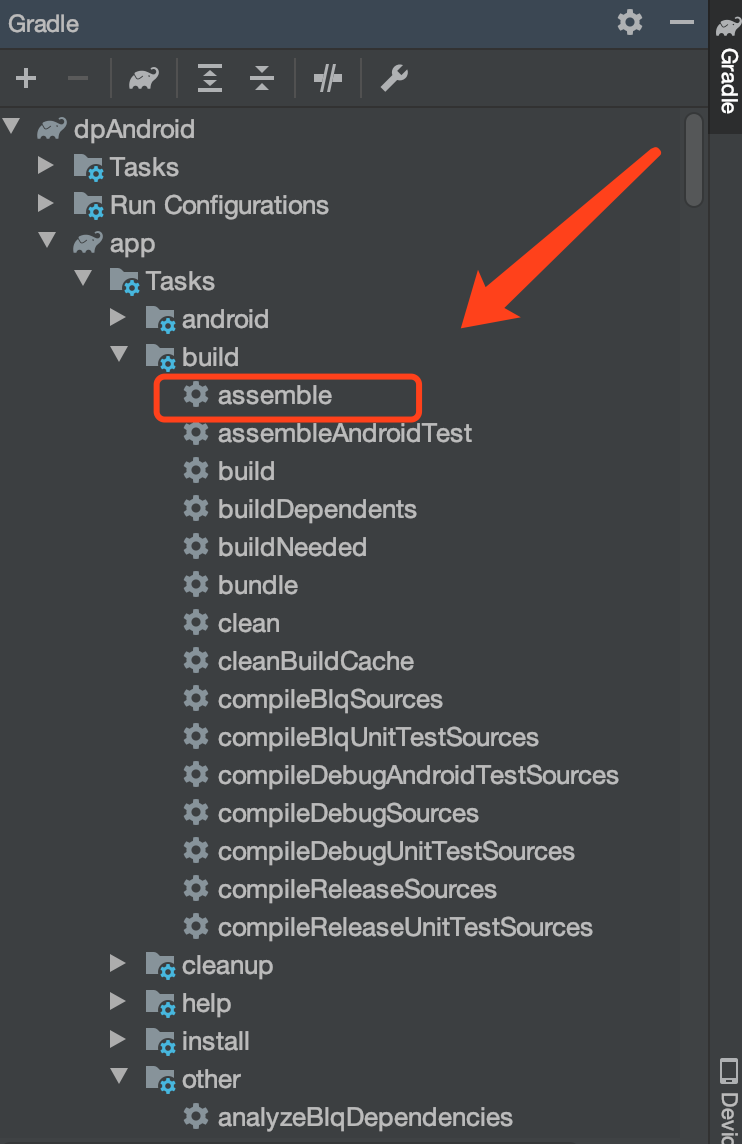
Task: Click the Collapse All toolbar icon
Action: [x=262, y=78]
